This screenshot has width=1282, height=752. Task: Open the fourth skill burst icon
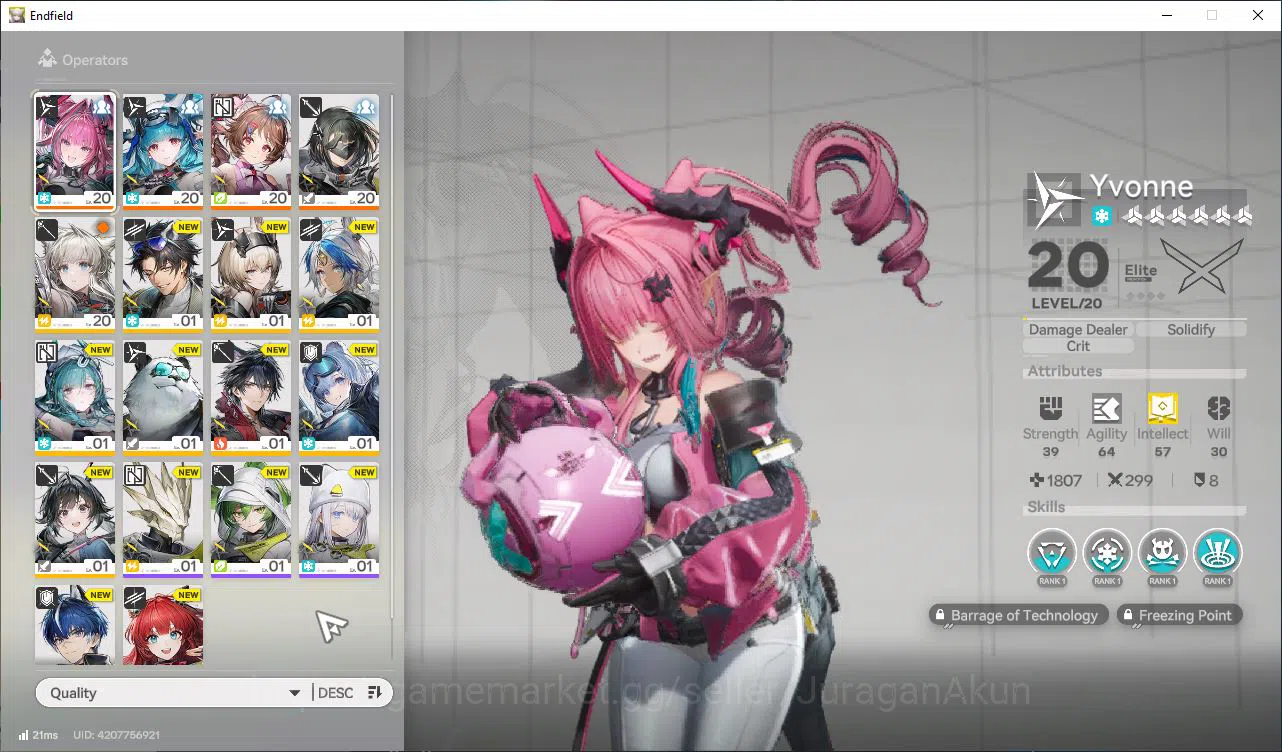(x=1217, y=552)
